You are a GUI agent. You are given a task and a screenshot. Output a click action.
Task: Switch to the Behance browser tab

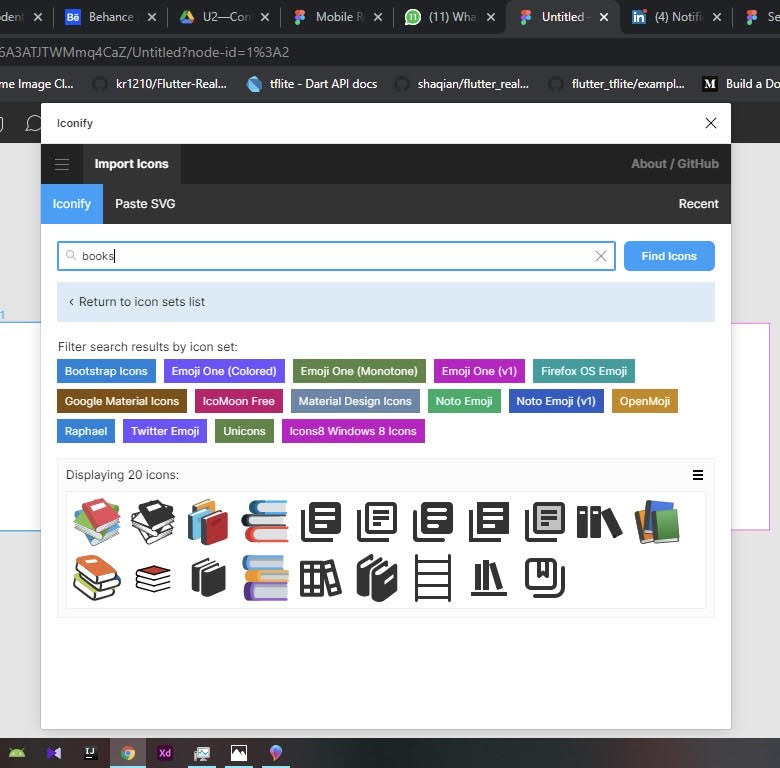(110, 17)
